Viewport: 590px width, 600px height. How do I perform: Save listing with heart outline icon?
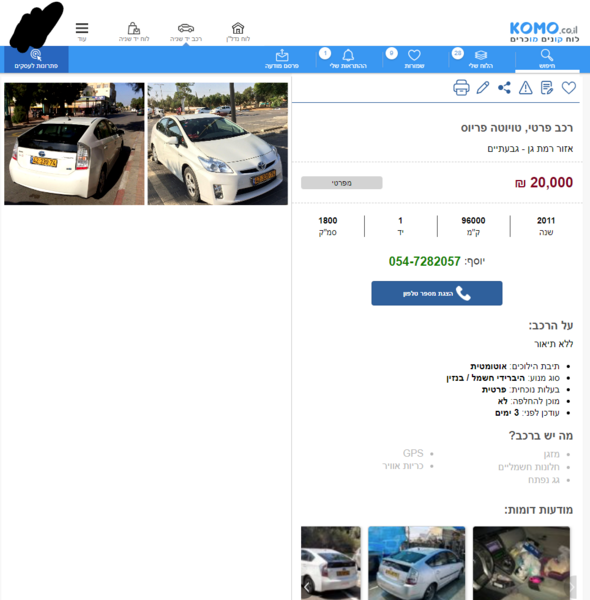pos(569,88)
